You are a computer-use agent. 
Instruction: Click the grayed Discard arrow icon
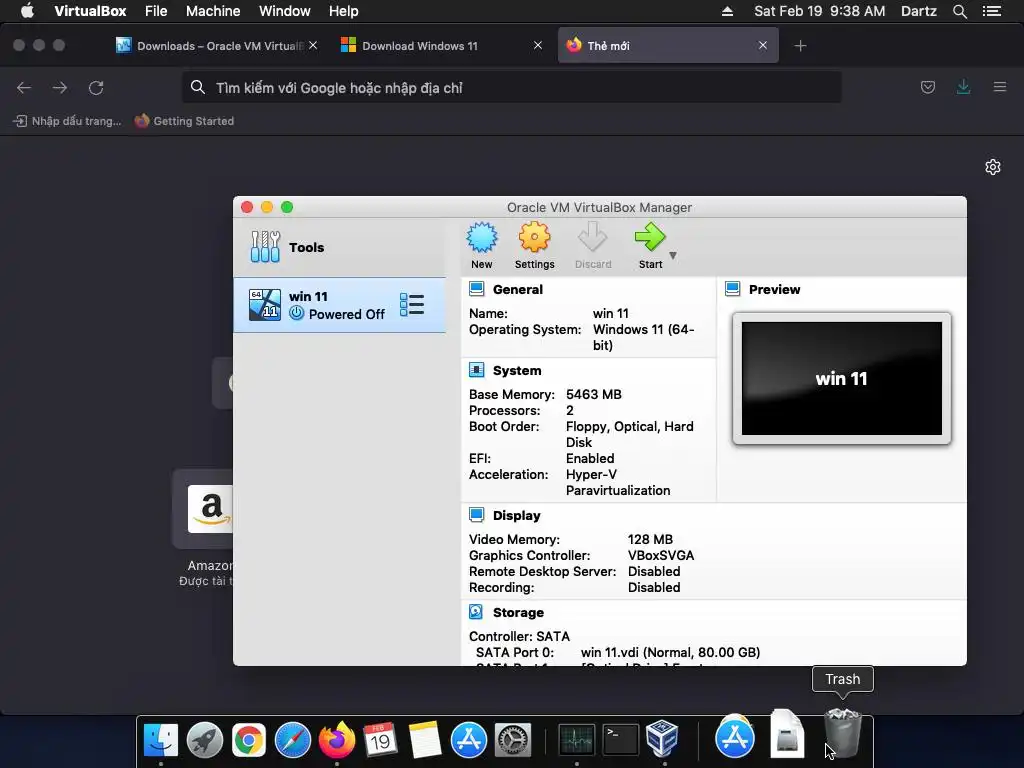click(x=592, y=238)
